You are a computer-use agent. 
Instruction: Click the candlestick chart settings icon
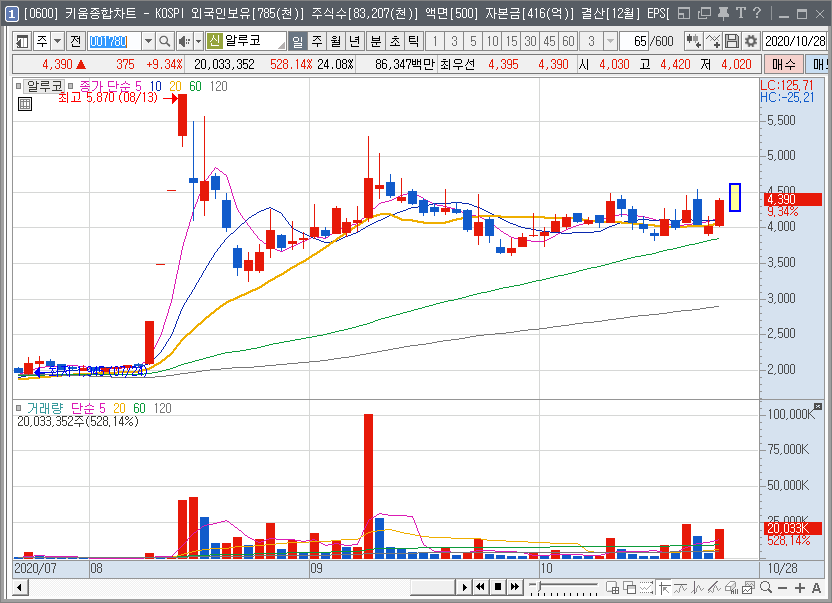tap(694, 41)
